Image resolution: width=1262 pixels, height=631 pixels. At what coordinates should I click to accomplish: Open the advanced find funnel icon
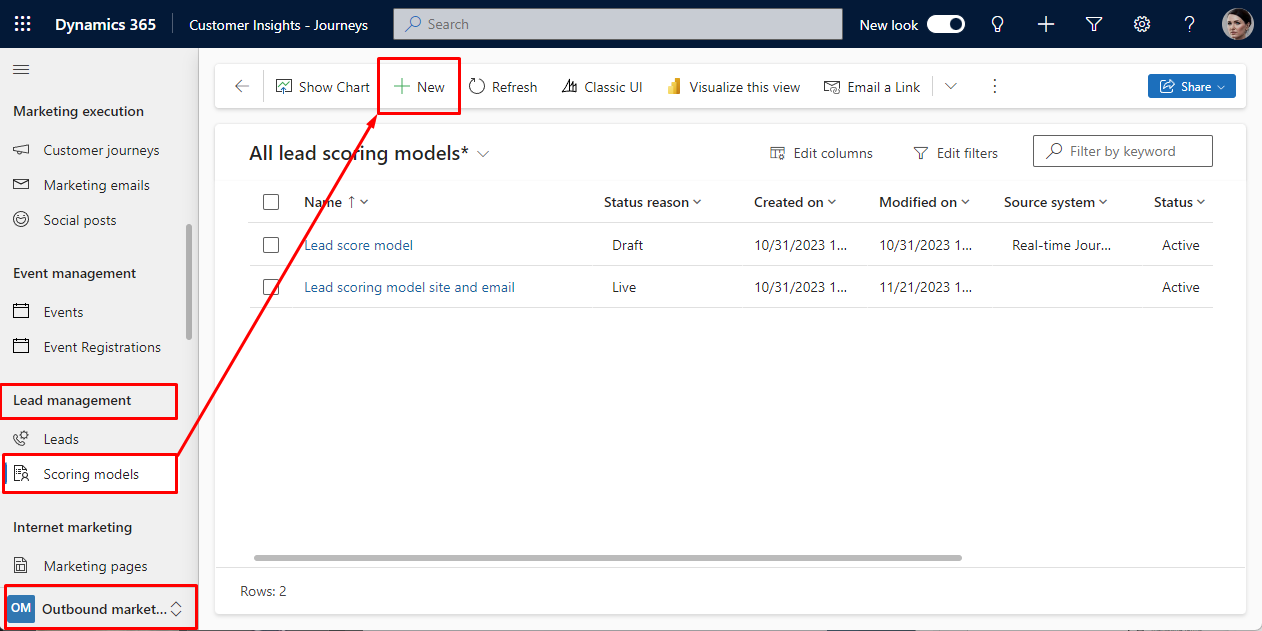(1094, 24)
